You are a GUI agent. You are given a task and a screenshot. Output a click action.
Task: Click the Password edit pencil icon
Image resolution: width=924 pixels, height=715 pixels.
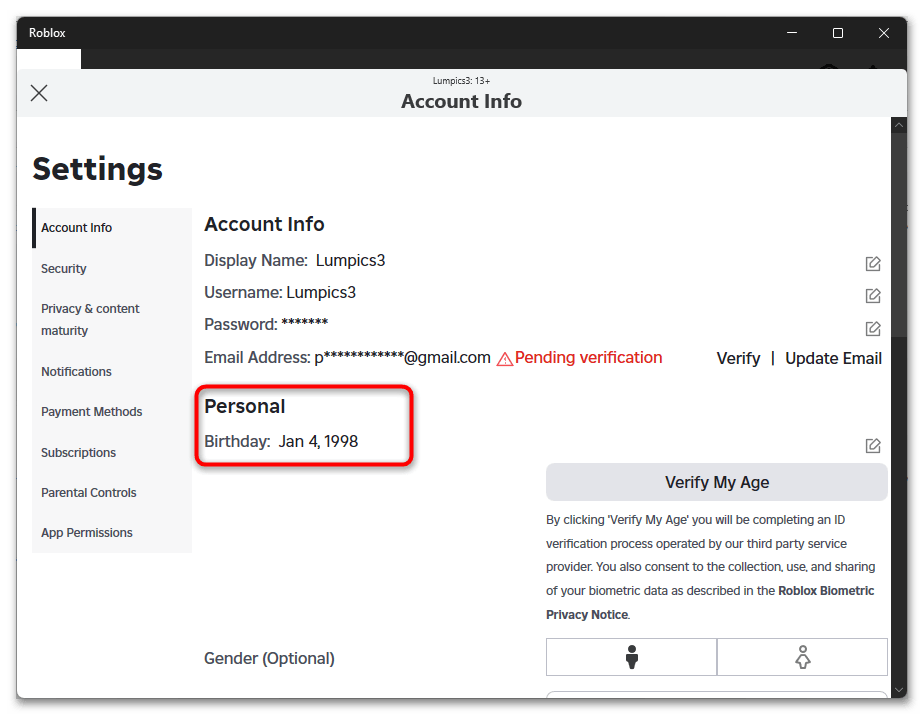[873, 328]
